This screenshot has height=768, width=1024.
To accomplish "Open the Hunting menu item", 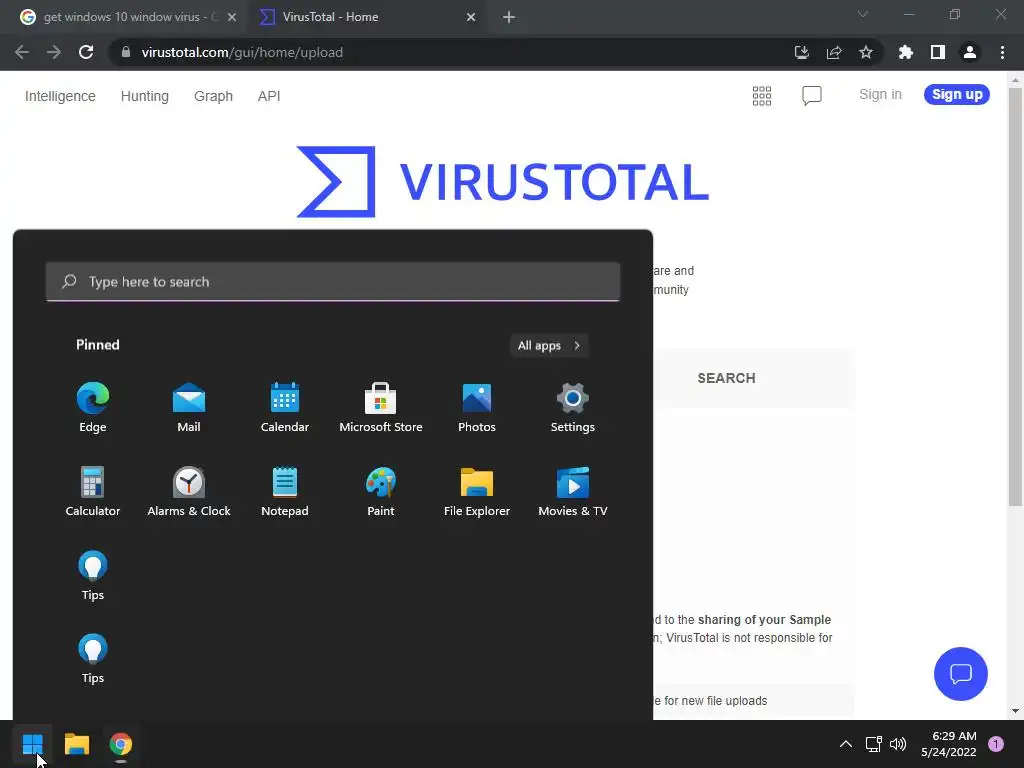I will tap(144, 96).
